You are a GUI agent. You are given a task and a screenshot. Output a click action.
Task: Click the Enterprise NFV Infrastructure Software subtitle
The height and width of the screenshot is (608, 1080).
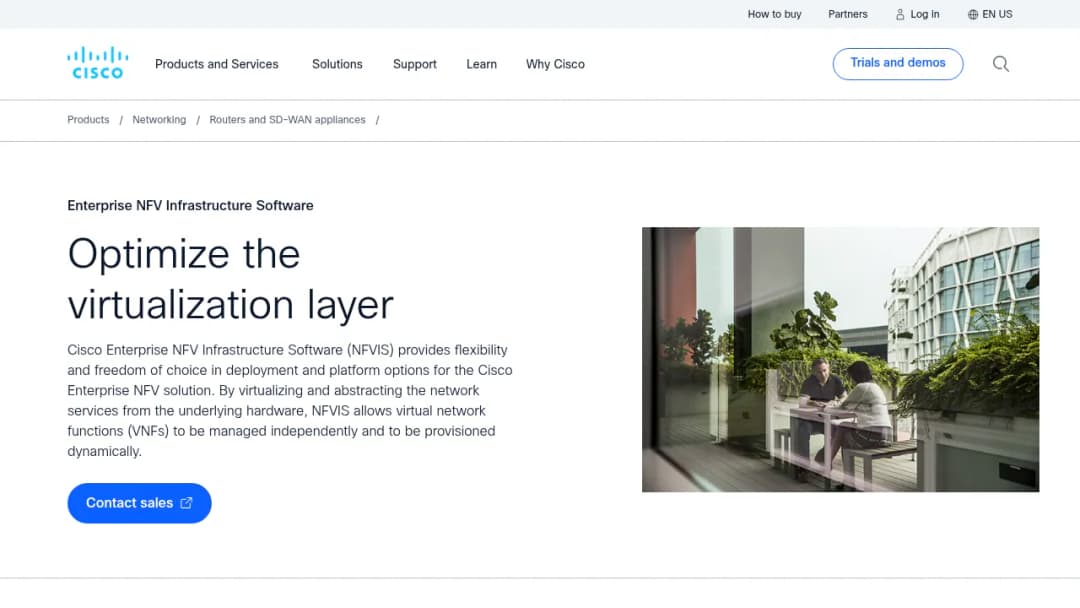point(190,205)
